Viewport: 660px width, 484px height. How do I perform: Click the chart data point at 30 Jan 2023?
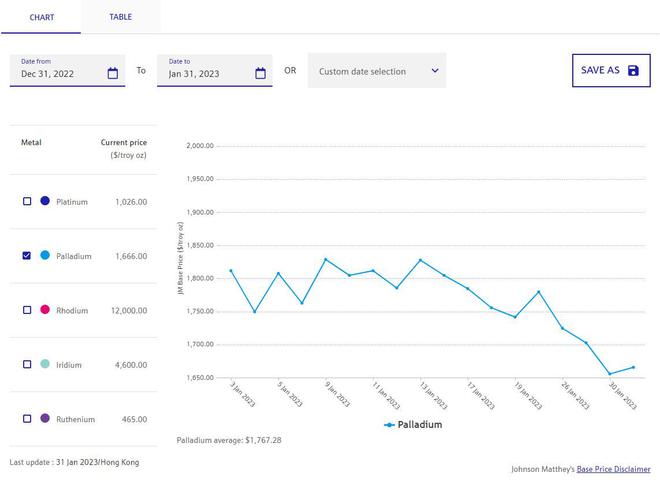pyautogui.click(x=610, y=374)
